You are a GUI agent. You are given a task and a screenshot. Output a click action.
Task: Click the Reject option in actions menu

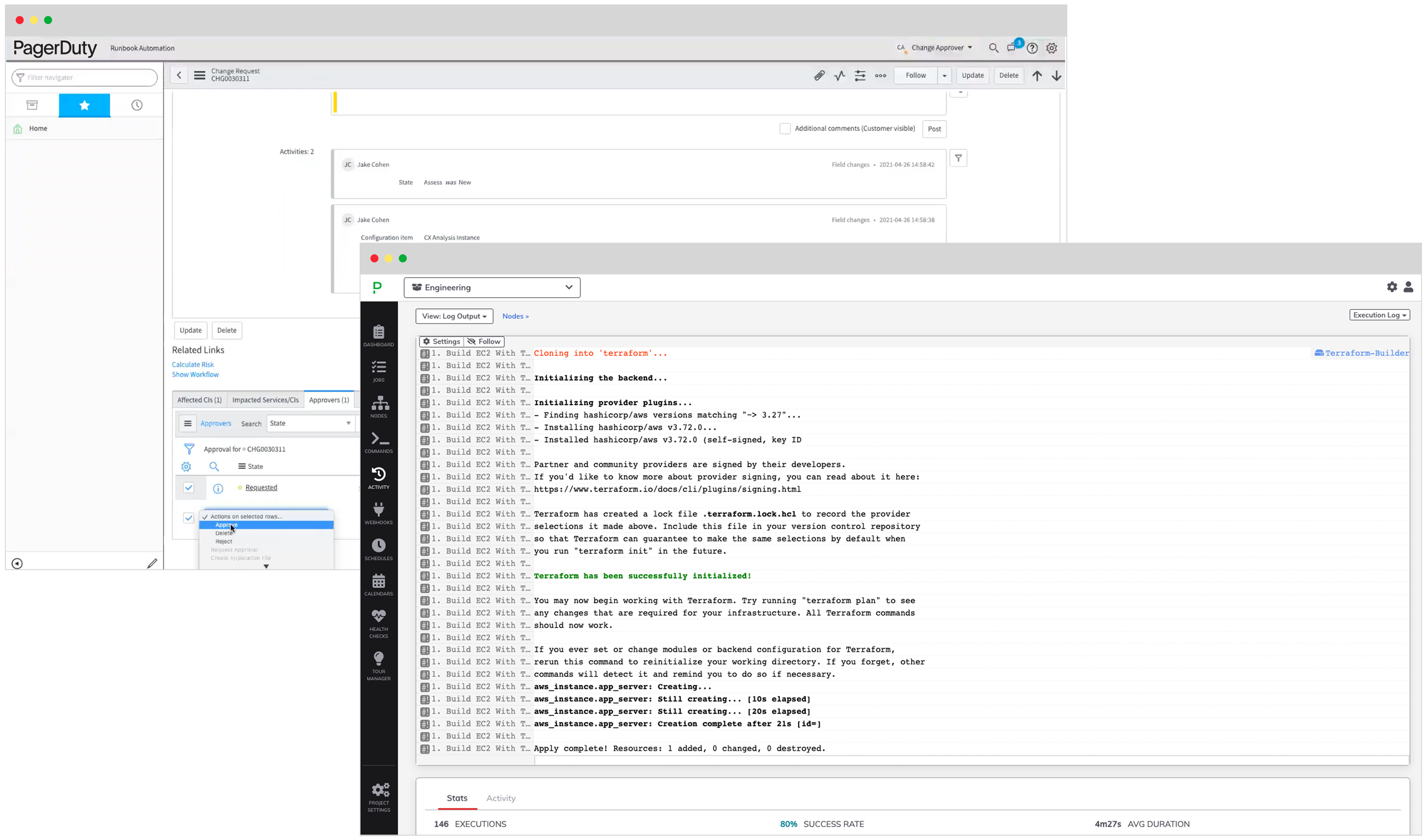coord(224,541)
